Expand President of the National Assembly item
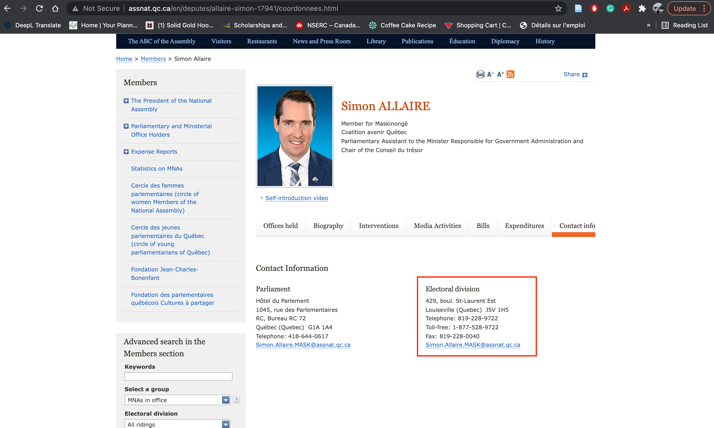Viewport: 714px width, 428px height. (x=126, y=101)
